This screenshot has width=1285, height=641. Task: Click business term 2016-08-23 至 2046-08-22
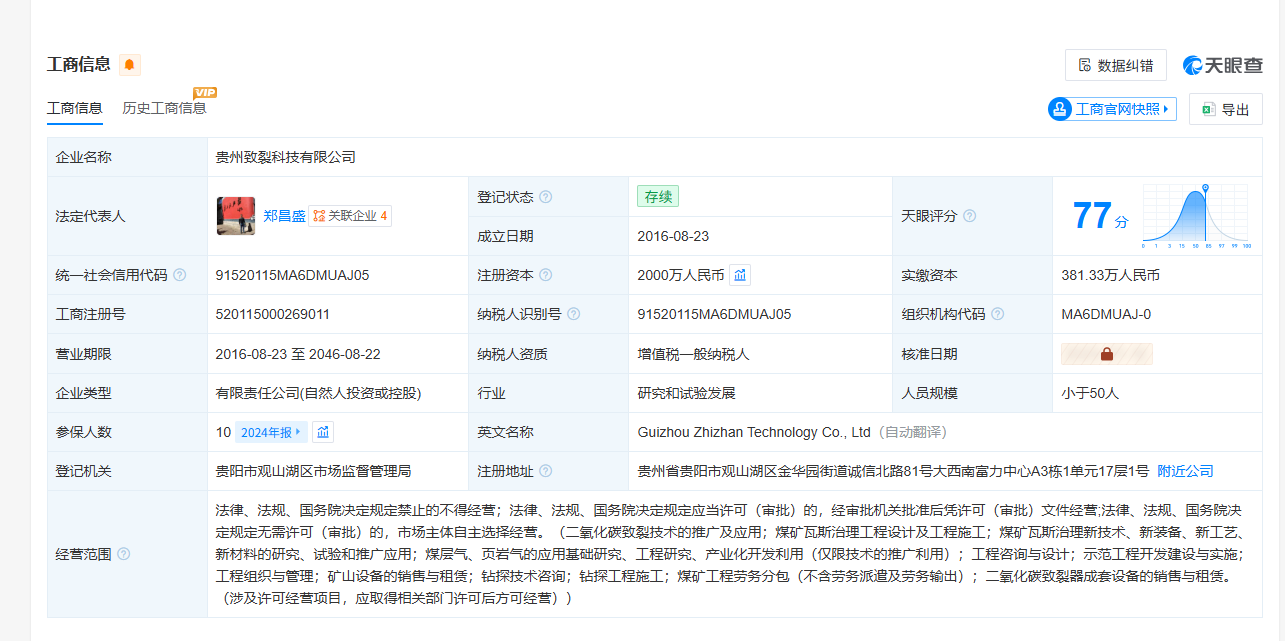[x=298, y=354]
